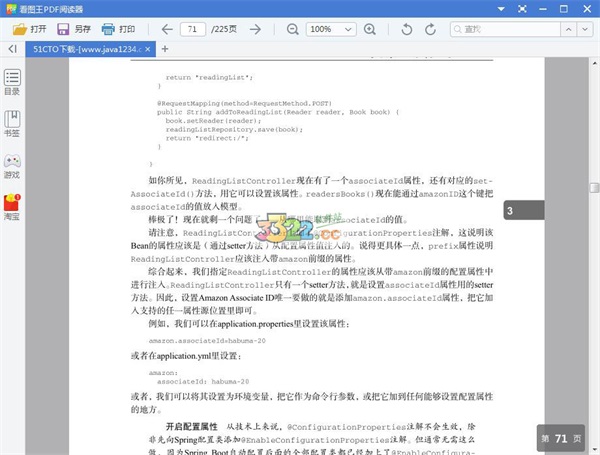
Task: Click the 看图王PDF阅读器 app logo icon
Action: (11, 9)
